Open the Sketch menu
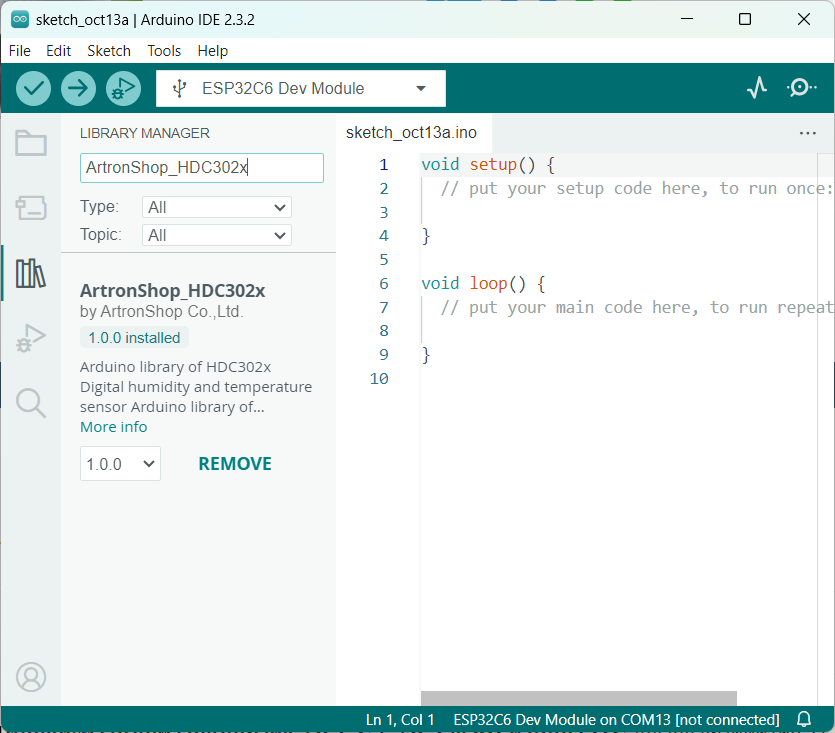835x733 pixels. pyautogui.click(x=109, y=51)
